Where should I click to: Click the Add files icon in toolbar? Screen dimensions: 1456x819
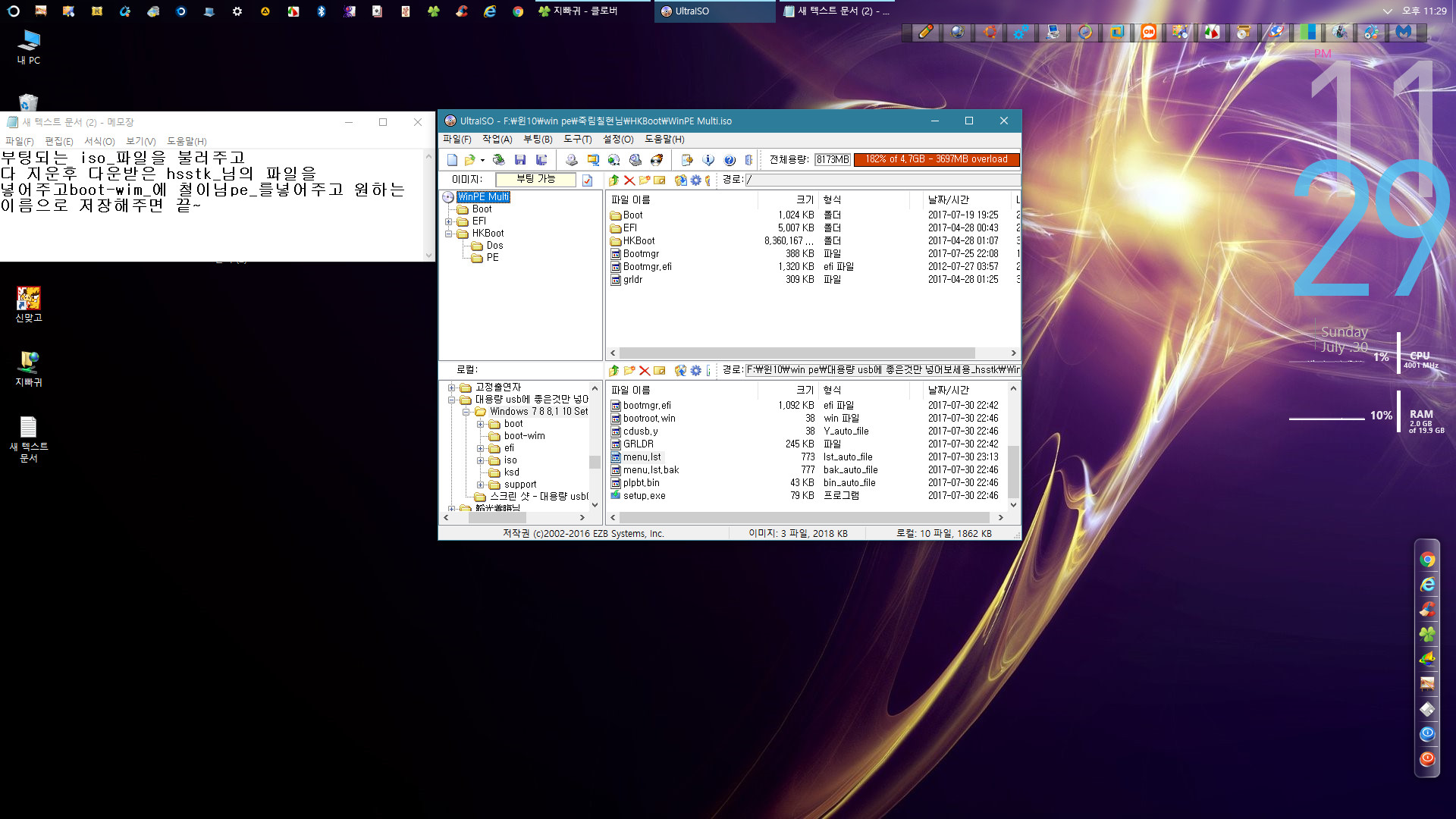pyautogui.click(x=687, y=160)
